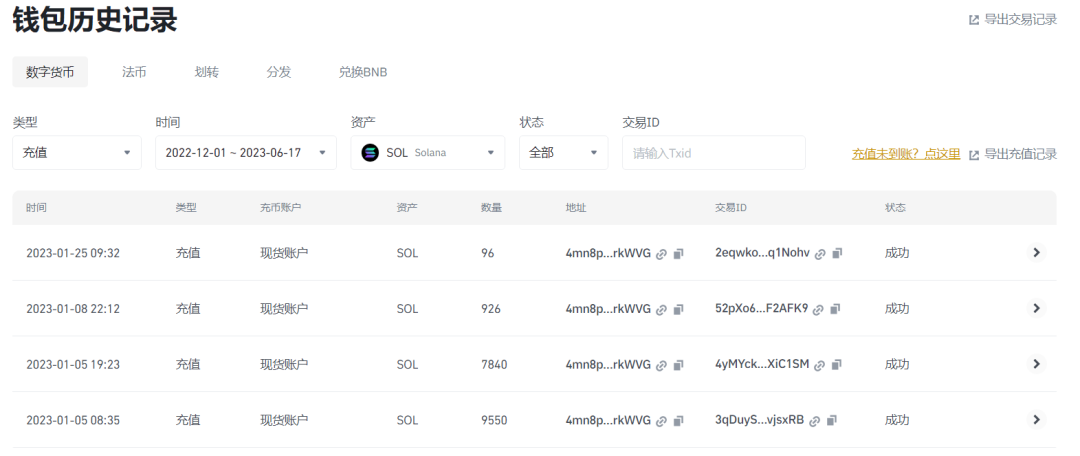
Task: Open transaction link for 2eqwko...q1Nohv
Action: (820, 253)
